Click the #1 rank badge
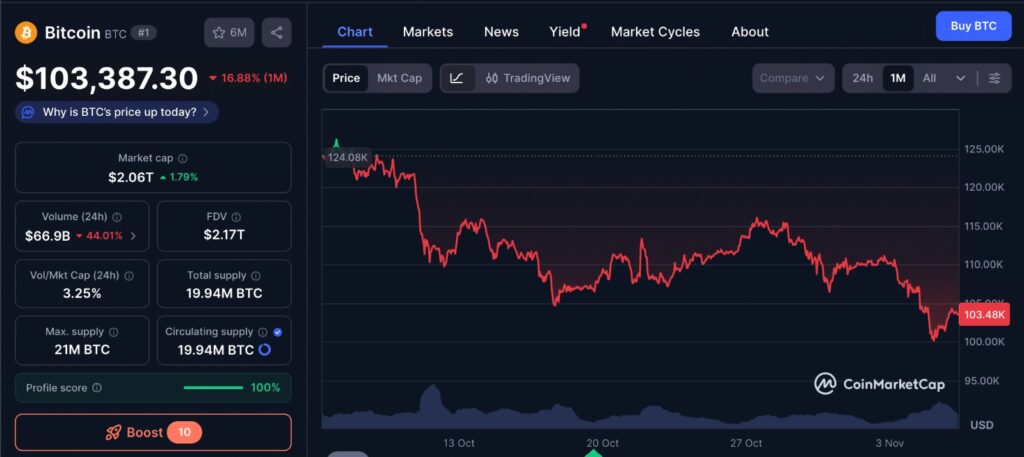 (144, 33)
